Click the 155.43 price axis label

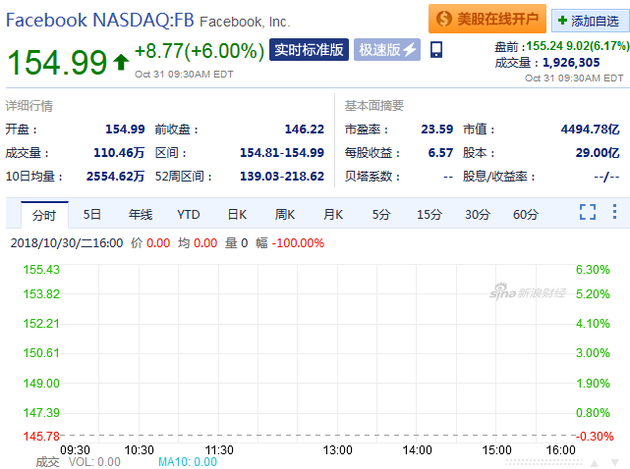point(41,269)
